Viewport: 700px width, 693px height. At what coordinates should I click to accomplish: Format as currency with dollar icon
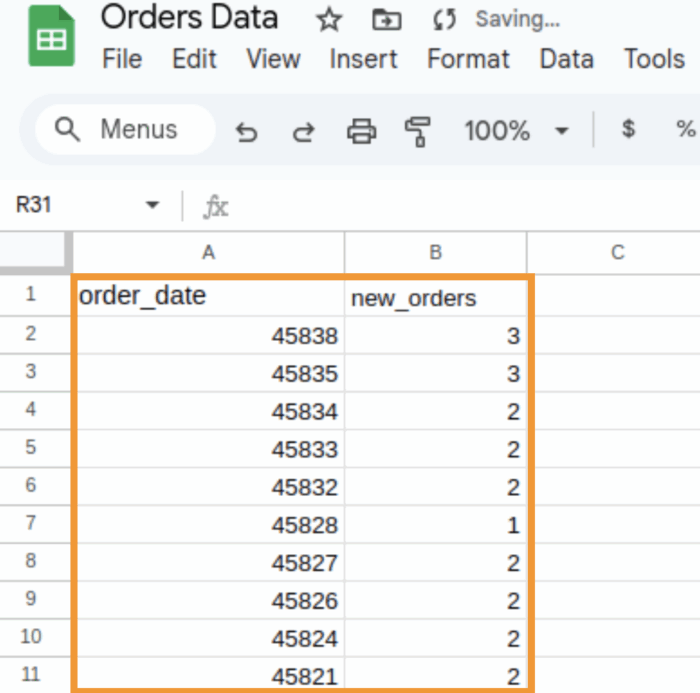click(628, 129)
